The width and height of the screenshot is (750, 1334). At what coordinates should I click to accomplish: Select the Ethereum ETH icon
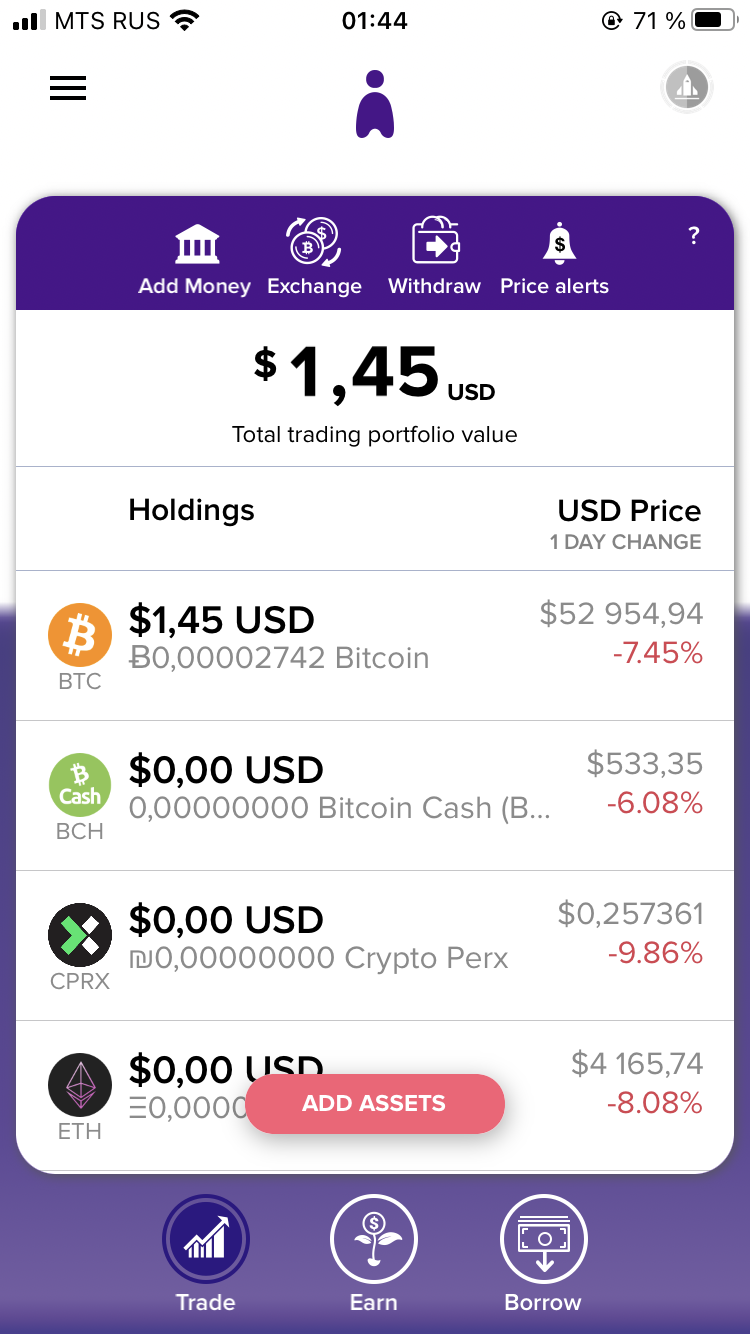(80, 1085)
